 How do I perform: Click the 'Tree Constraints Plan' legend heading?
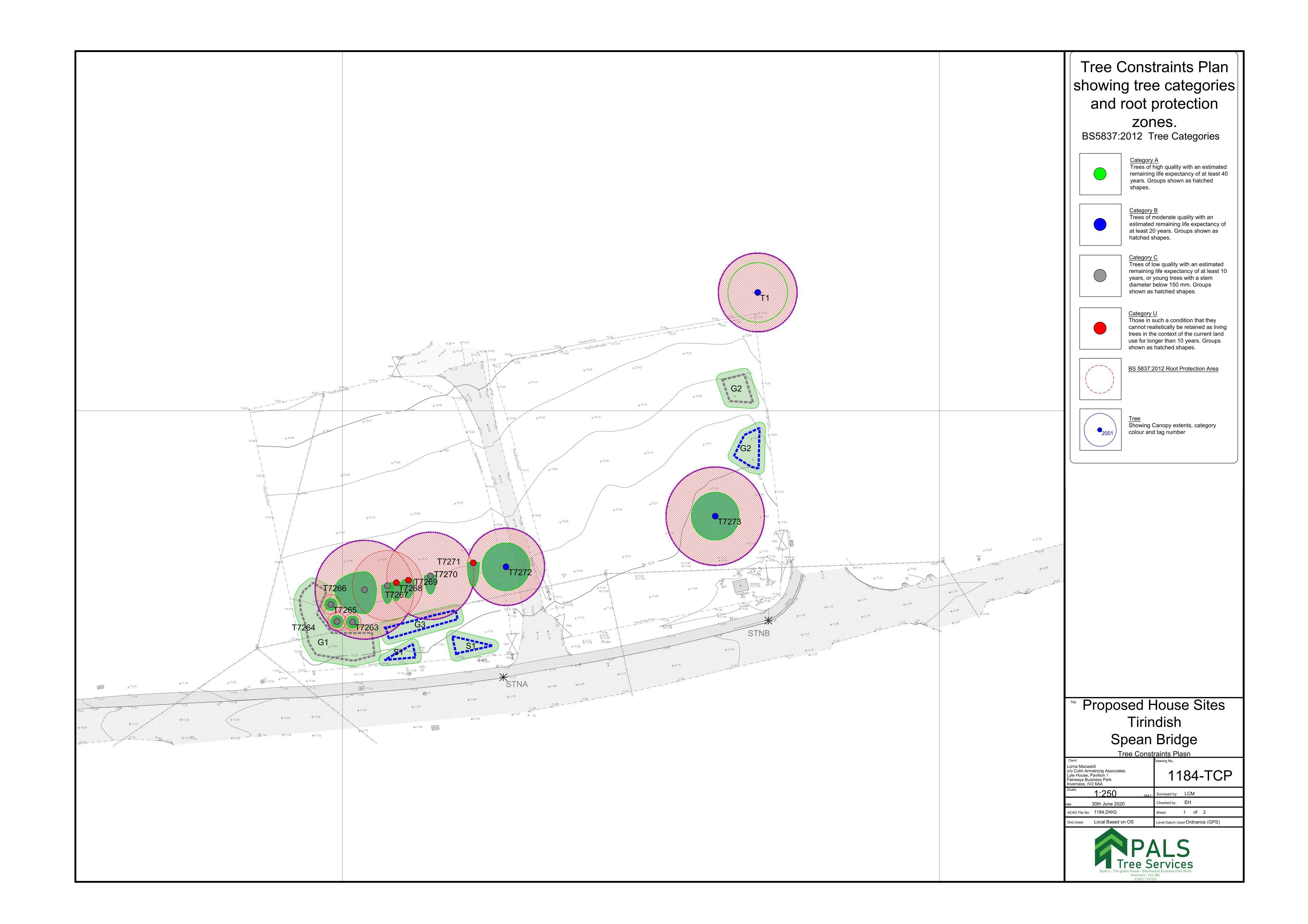[x=1154, y=67]
